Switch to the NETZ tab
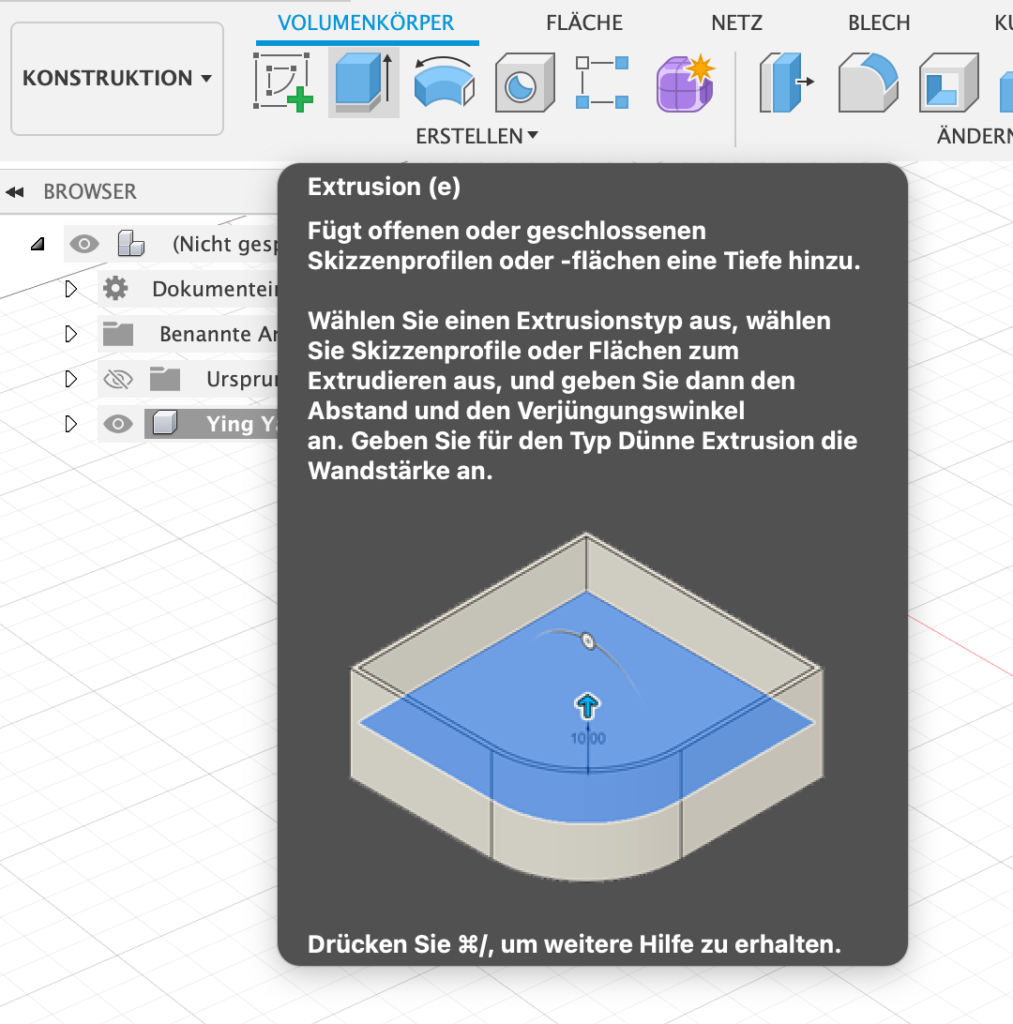 click(736, 22)
